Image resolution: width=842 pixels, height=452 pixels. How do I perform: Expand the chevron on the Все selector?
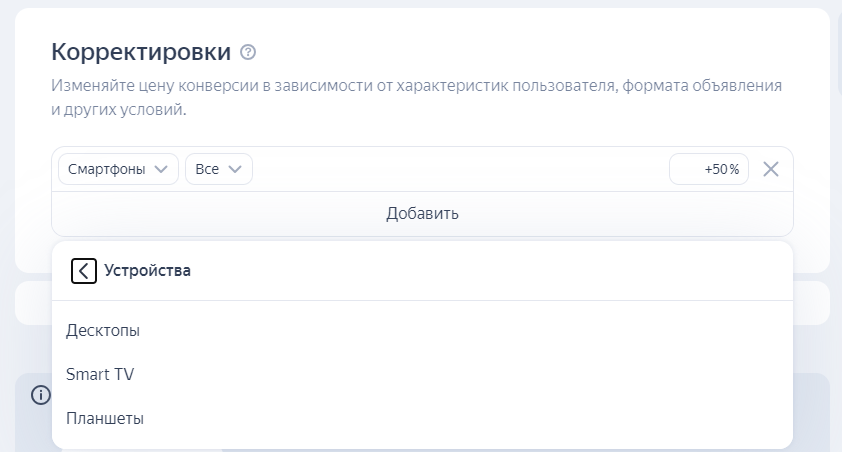(x=235, y=169)
